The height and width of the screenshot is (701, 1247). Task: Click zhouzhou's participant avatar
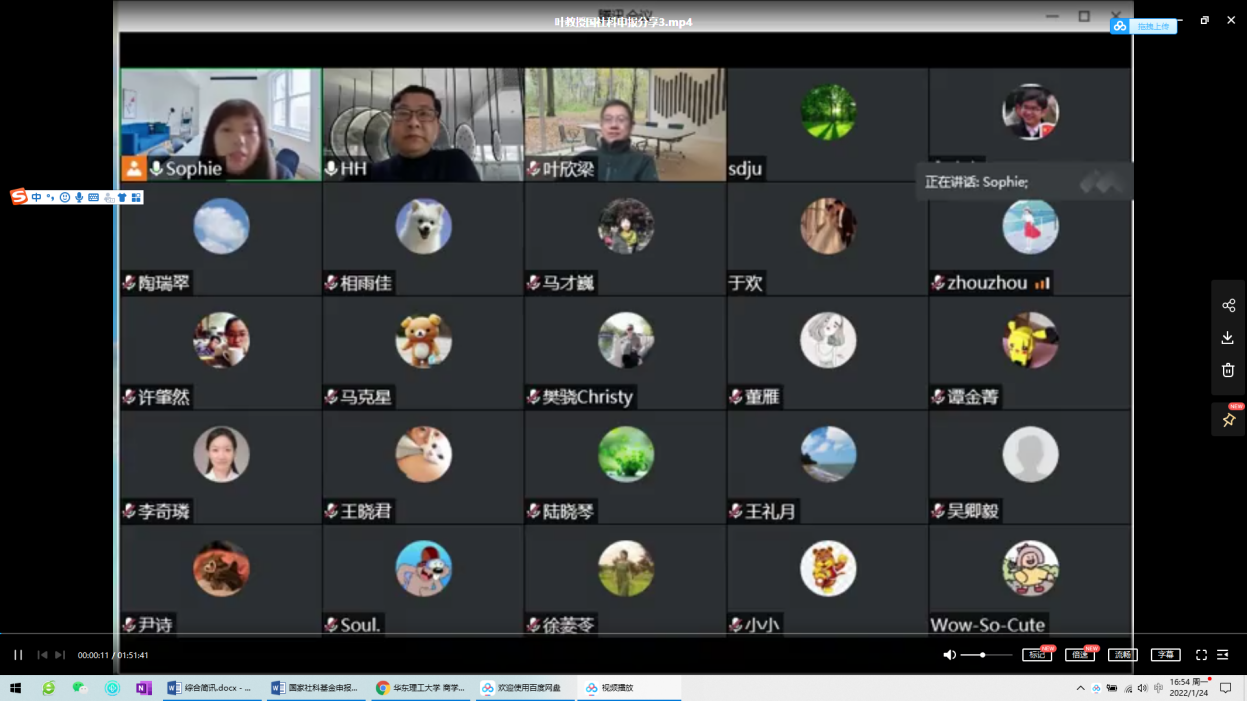pos(1030,226)
